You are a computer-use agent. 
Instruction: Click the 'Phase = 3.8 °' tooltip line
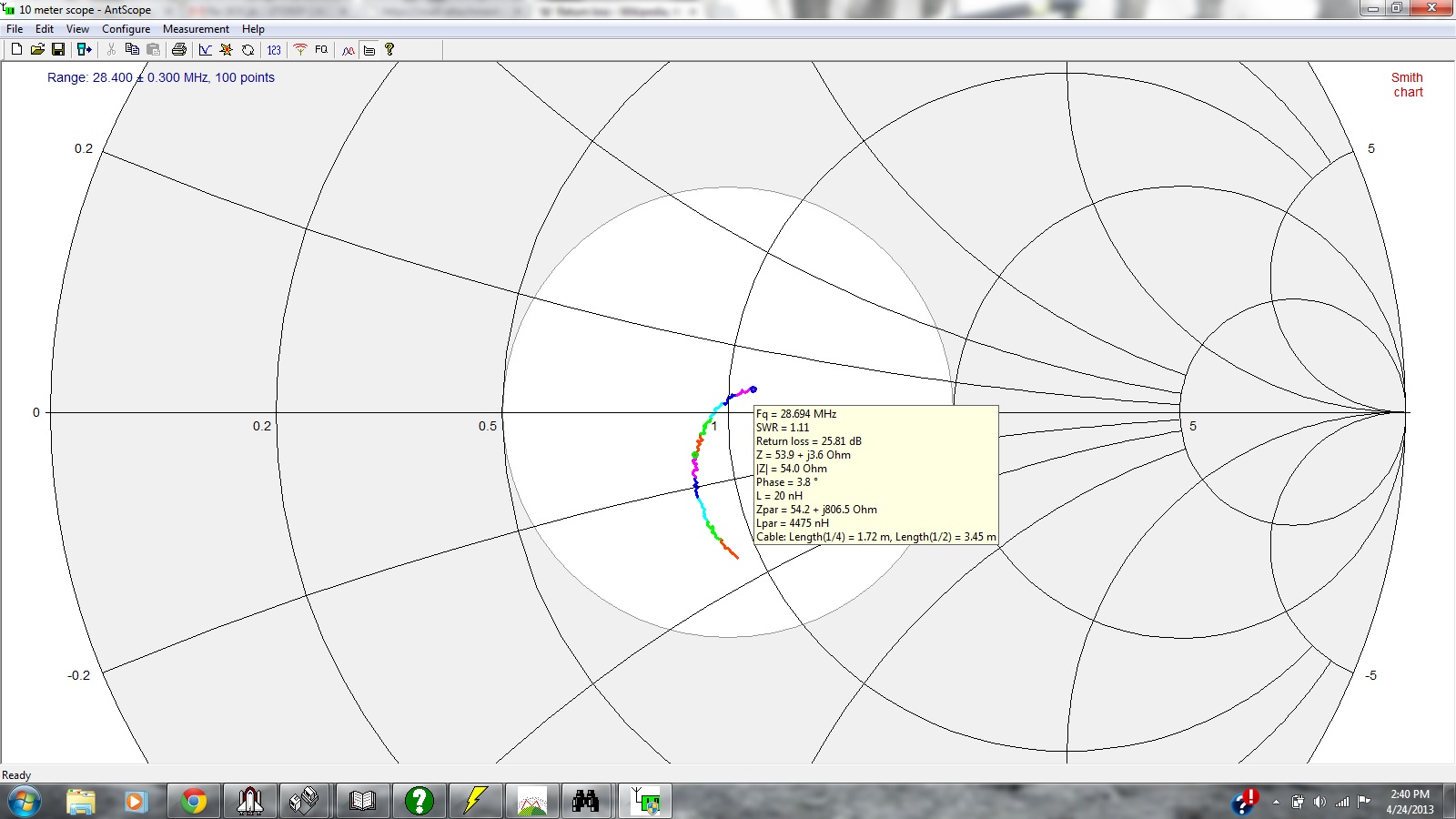(787, 482)
